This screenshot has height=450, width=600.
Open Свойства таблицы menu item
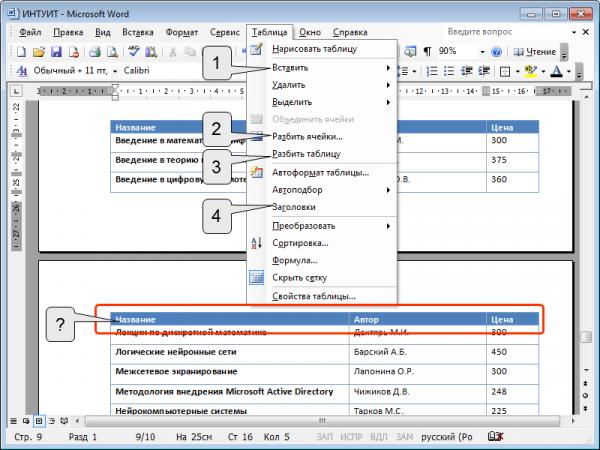pyautogui.click(x=322, y=296)
